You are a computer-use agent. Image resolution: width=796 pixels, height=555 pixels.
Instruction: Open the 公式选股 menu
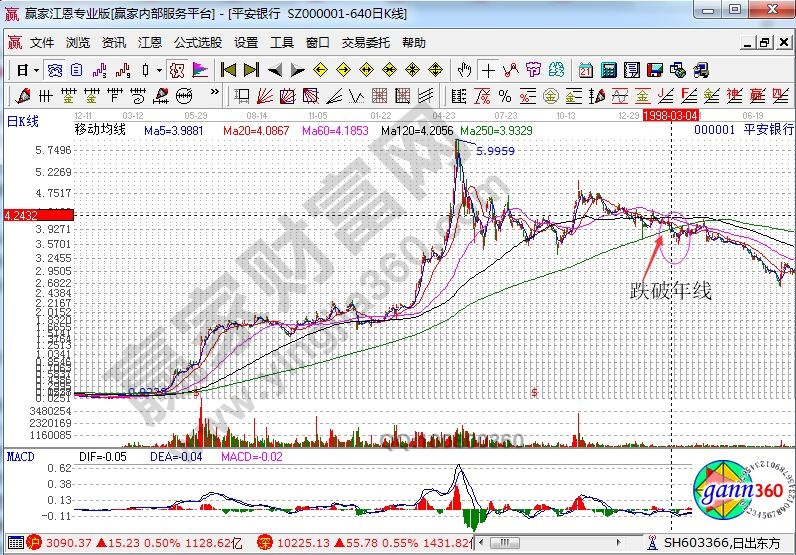tap(198, 43)
